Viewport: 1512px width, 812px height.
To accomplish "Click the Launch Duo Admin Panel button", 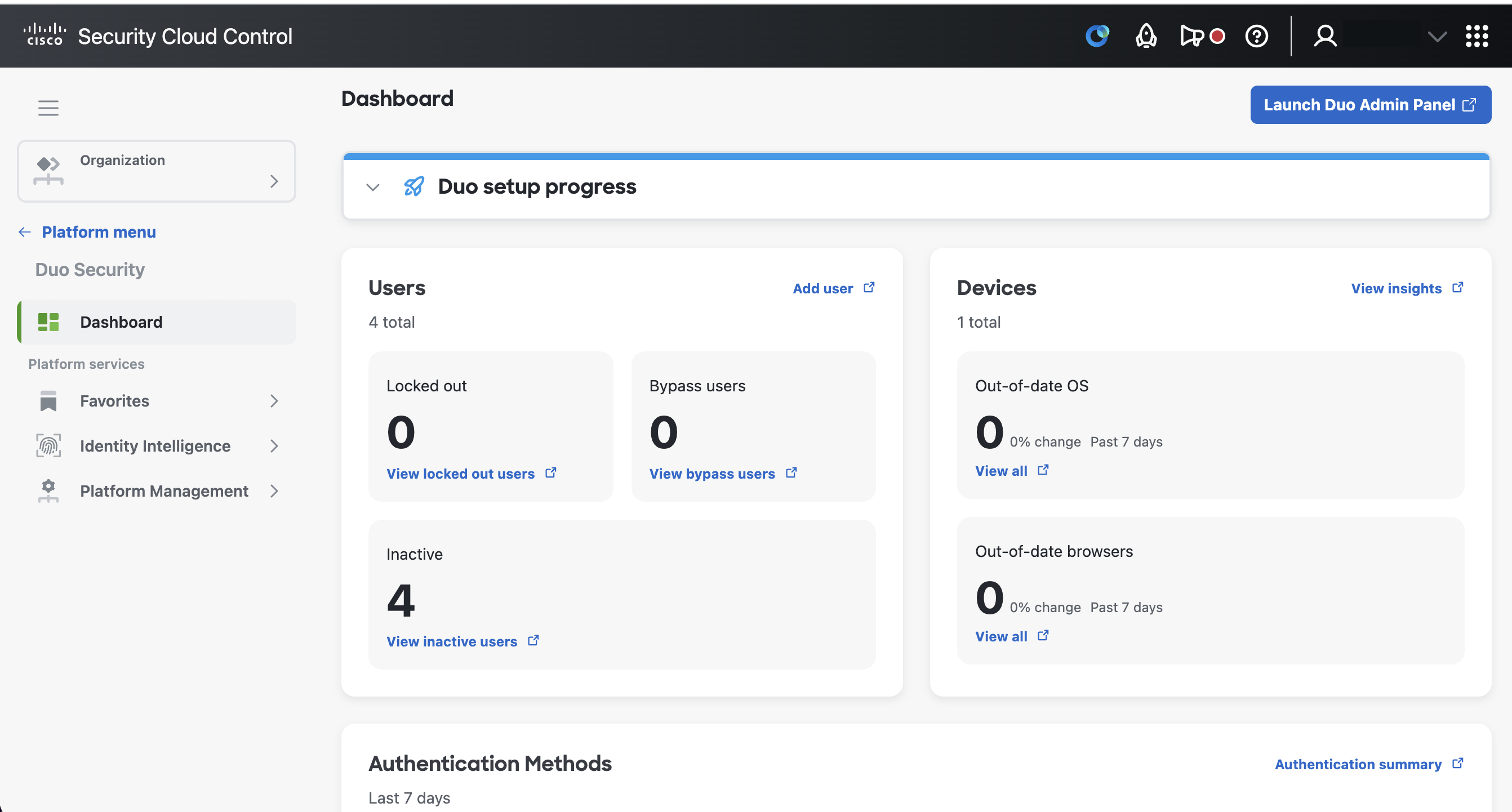I will [1370, 104].
